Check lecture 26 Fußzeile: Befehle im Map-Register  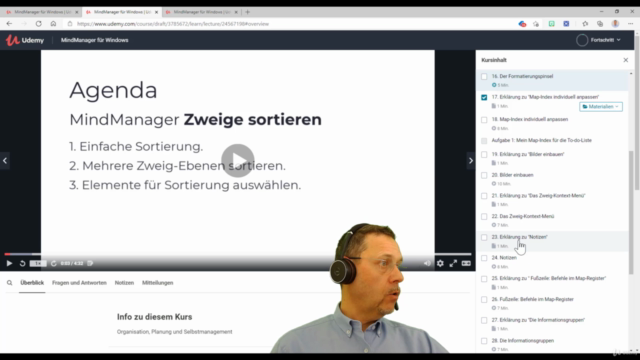(484, 300)
